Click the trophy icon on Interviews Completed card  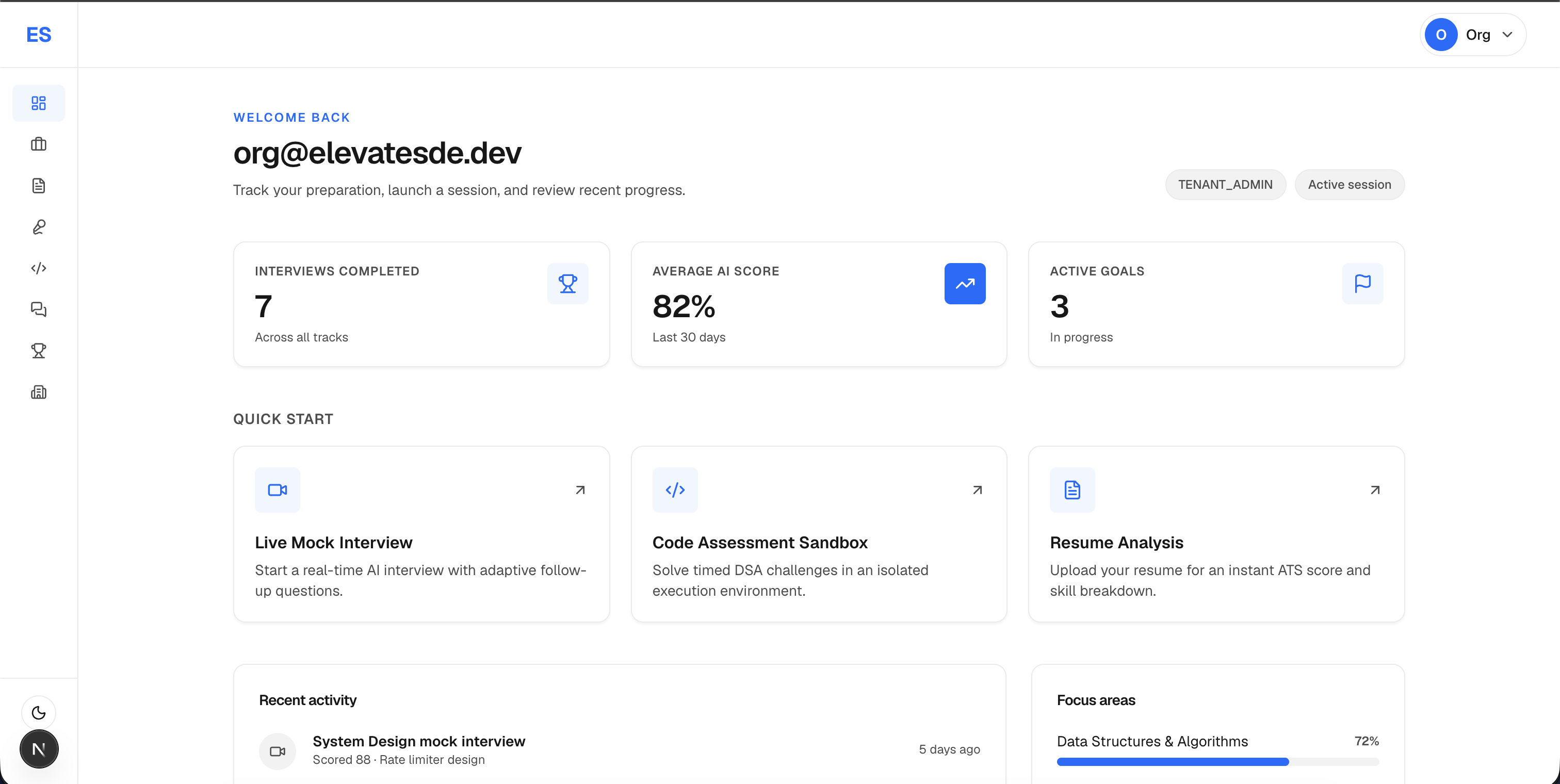pyautogui.click(x=567, y=283)
